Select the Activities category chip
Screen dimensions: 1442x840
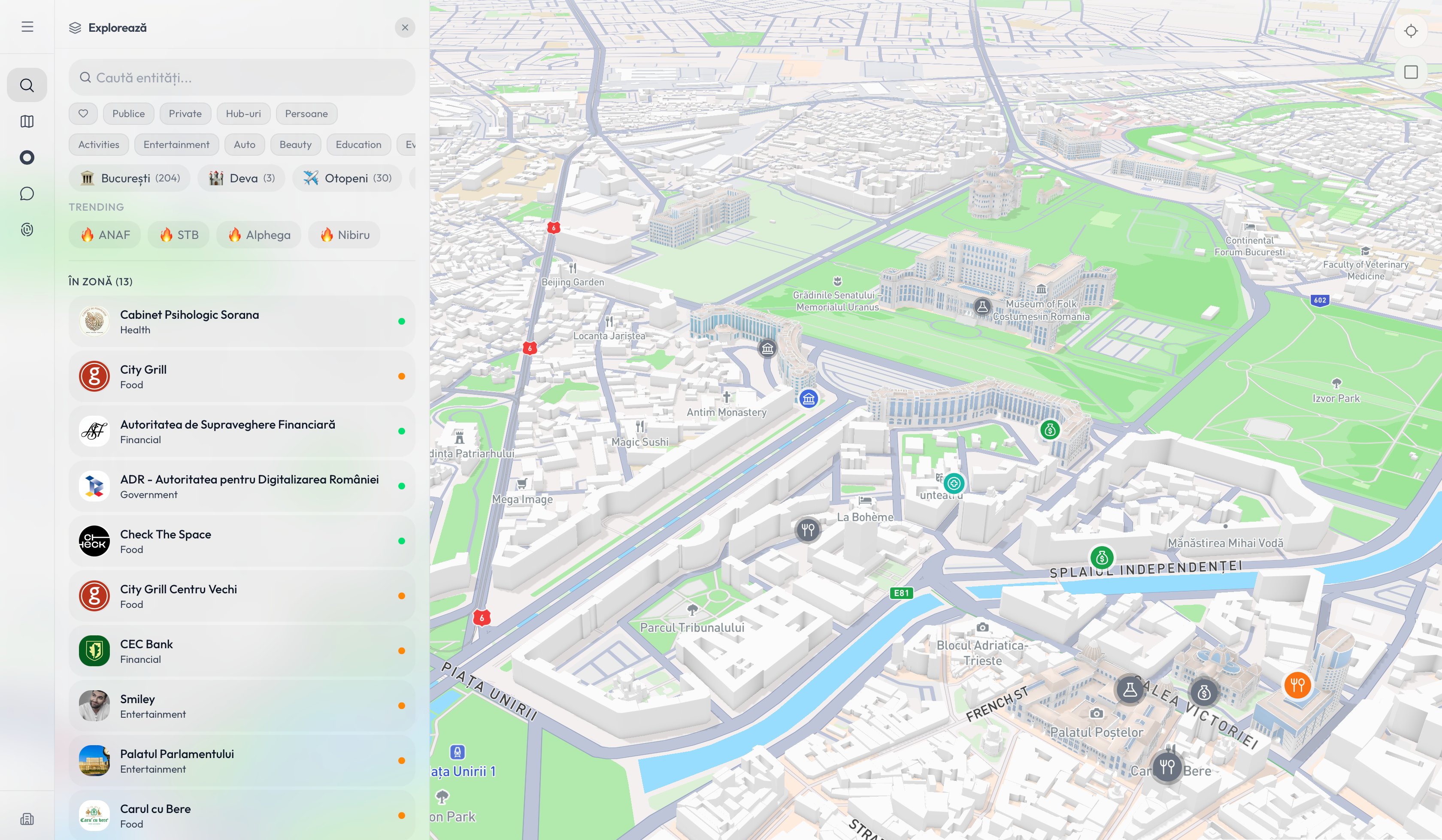[99, 144]
